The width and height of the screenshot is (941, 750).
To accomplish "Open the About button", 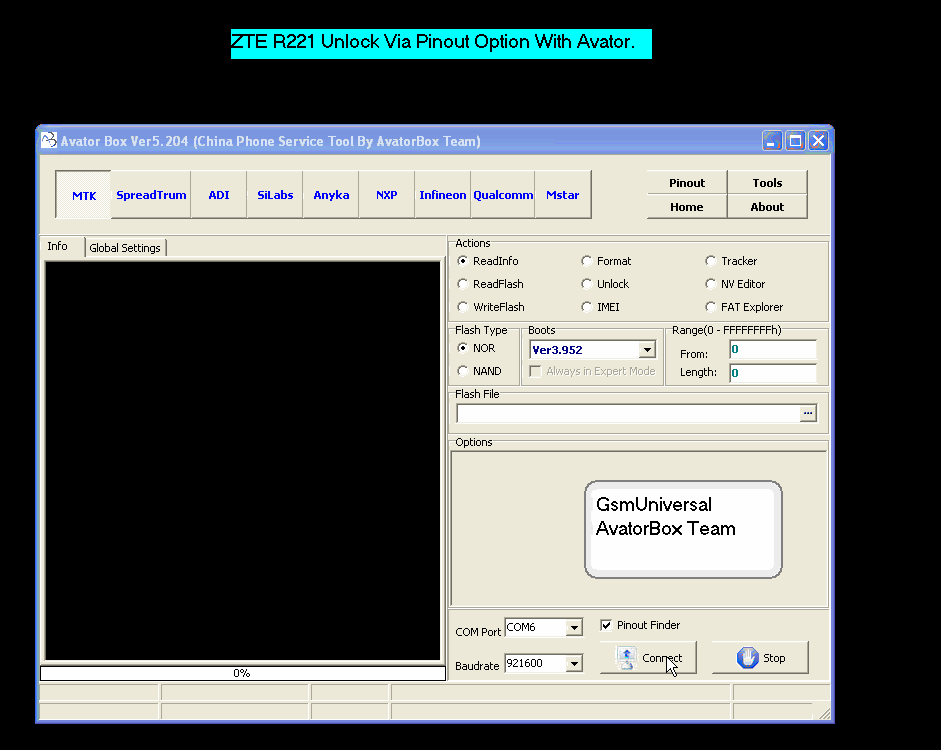I will [767, 206].
